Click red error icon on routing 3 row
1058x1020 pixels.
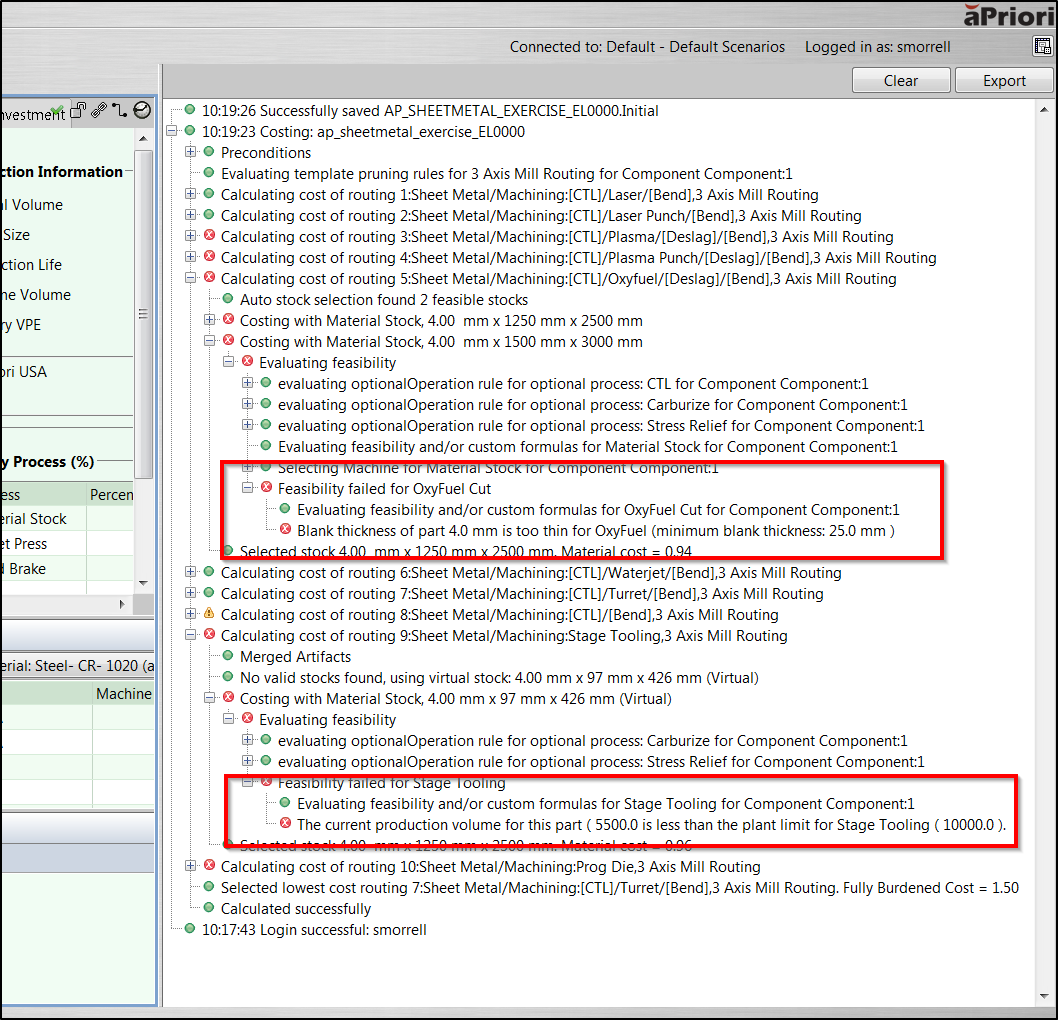coord(209,236)
